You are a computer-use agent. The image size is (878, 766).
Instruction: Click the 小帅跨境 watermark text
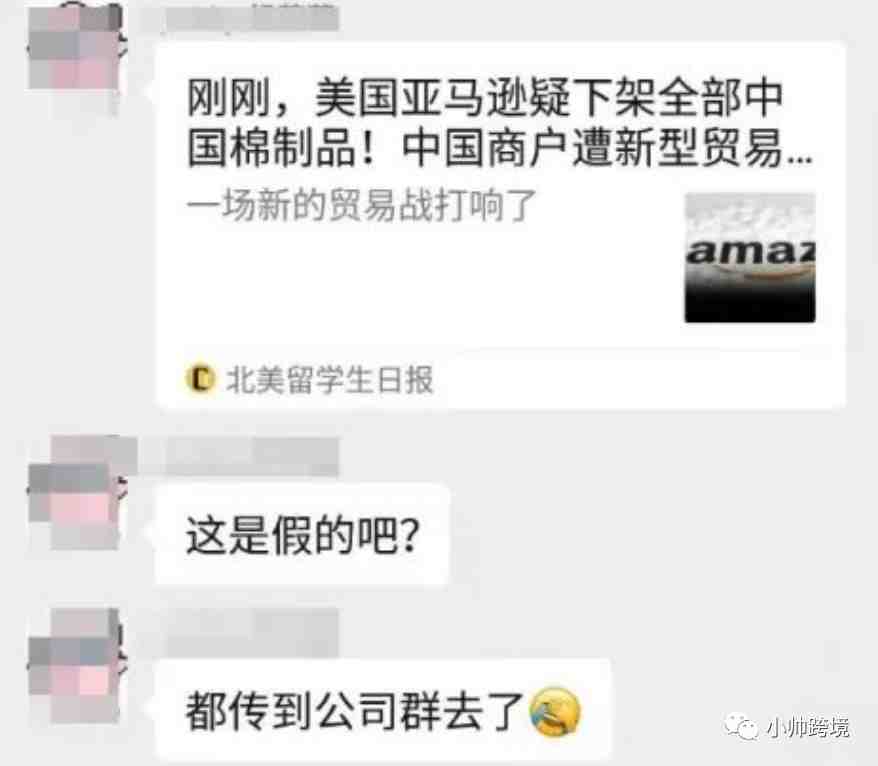(x=806, y=727)
